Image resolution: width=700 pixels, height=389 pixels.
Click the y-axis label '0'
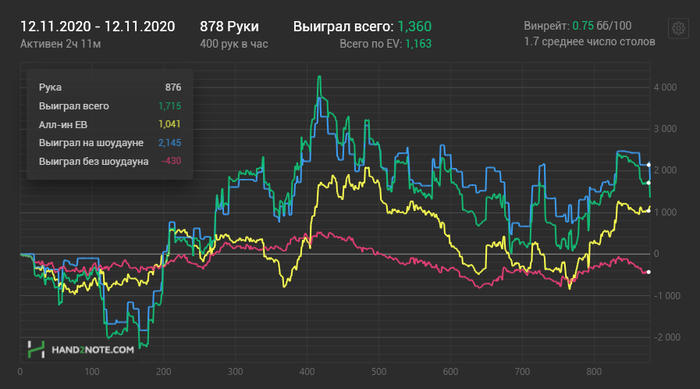[656, 254]
